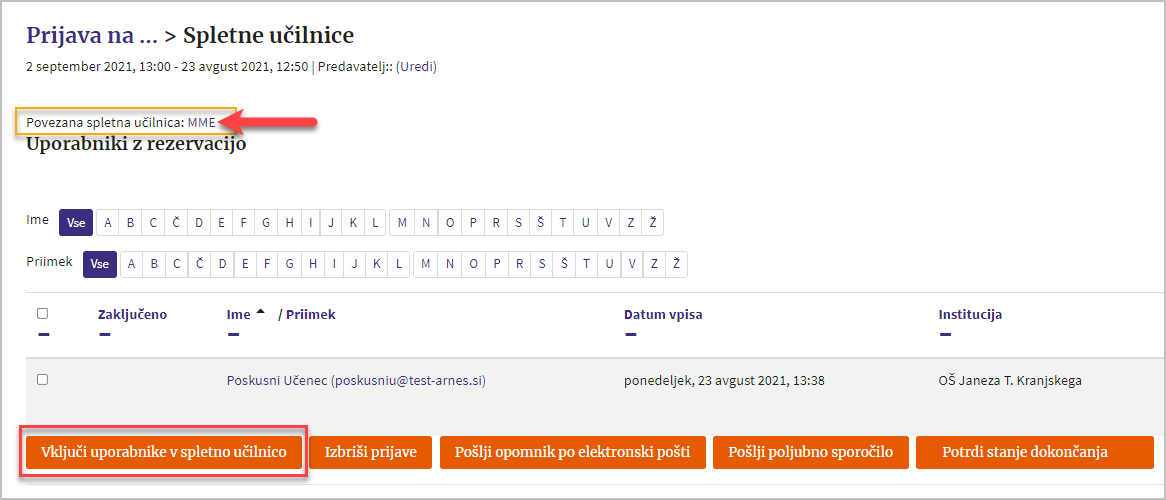Filter Ime by letter Č
Viewport: 1166px width, 500px height.
pos(176,222)
